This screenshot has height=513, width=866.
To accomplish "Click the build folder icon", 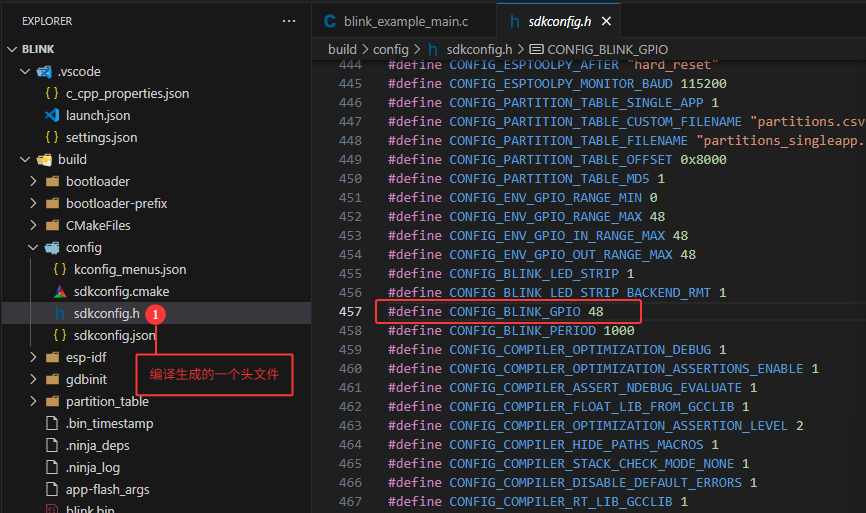I will [x=44, y=160].
